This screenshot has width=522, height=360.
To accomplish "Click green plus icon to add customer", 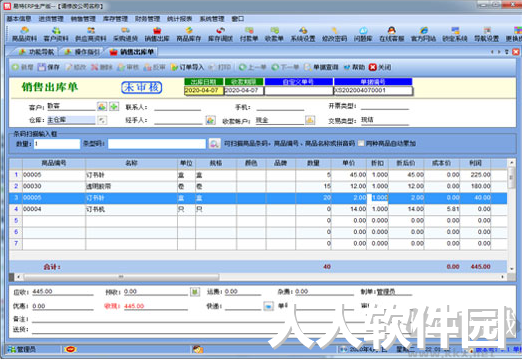I will click(114, 107).
